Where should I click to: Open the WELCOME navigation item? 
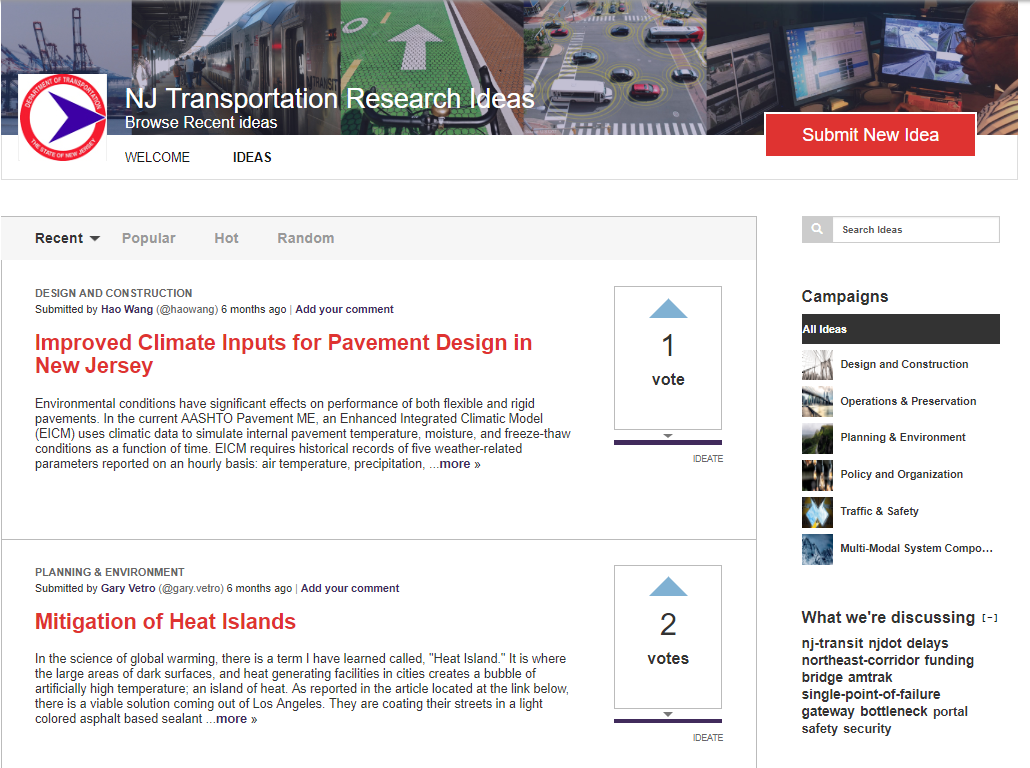157,157
